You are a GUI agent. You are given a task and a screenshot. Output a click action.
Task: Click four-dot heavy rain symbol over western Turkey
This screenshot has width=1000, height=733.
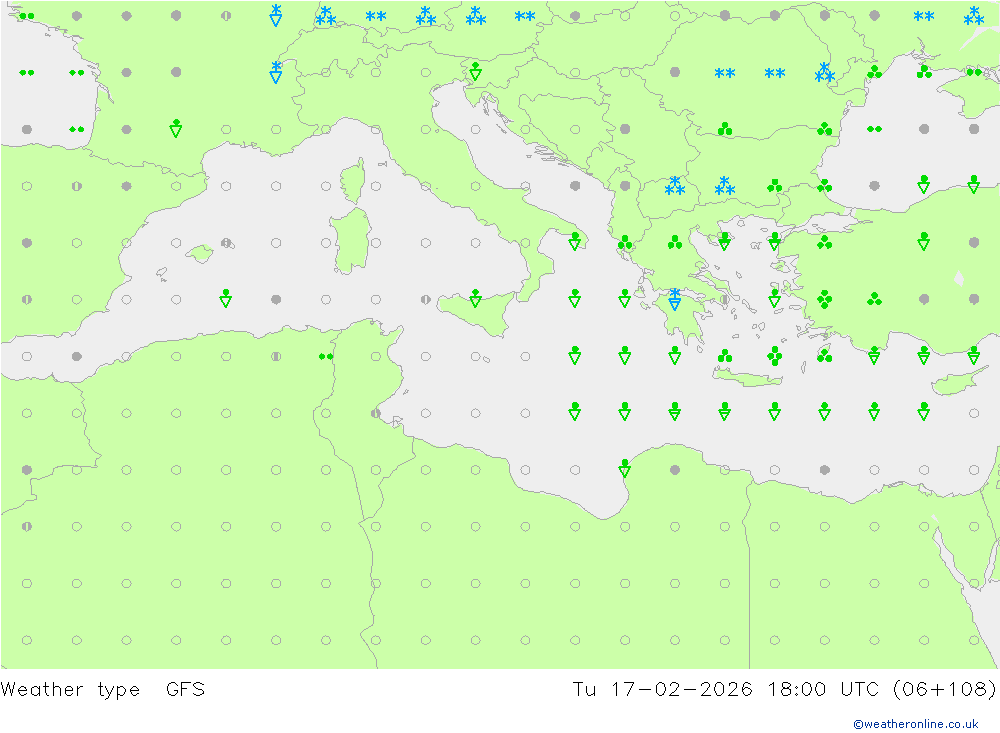tap(824, 299)
